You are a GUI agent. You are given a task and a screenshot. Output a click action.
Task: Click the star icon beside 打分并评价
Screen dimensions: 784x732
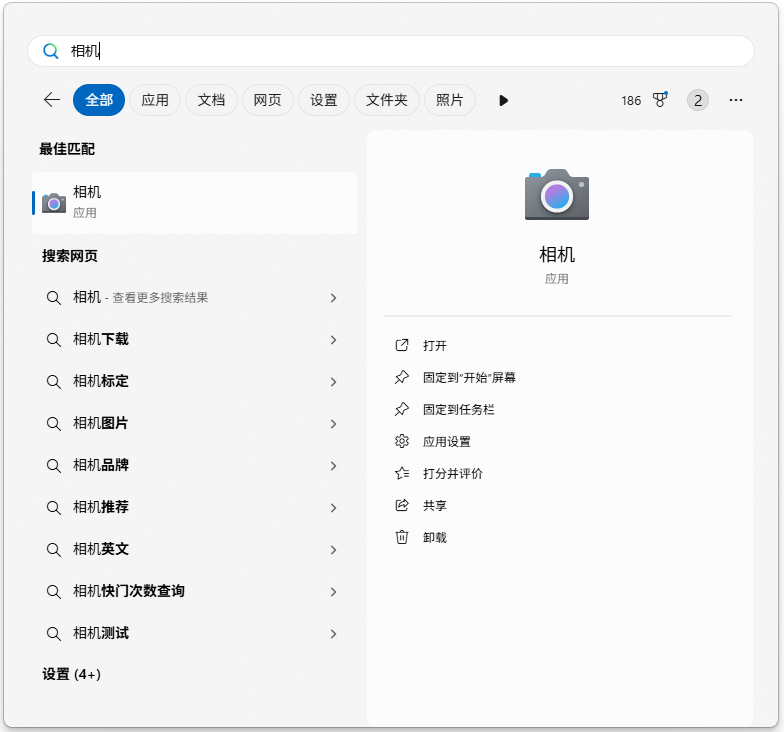click(402, 473)
